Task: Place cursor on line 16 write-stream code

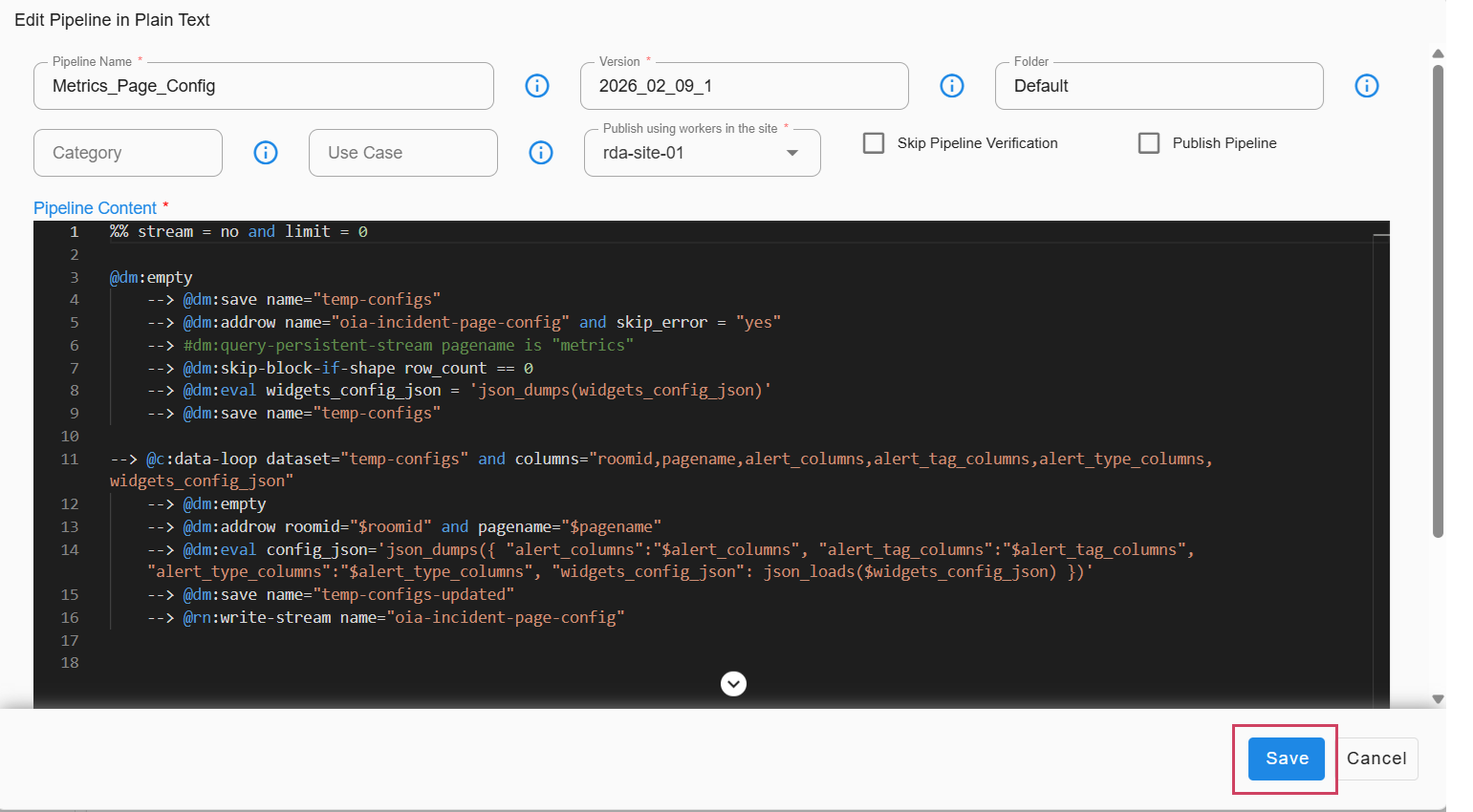Action: (x=401, y=617)
